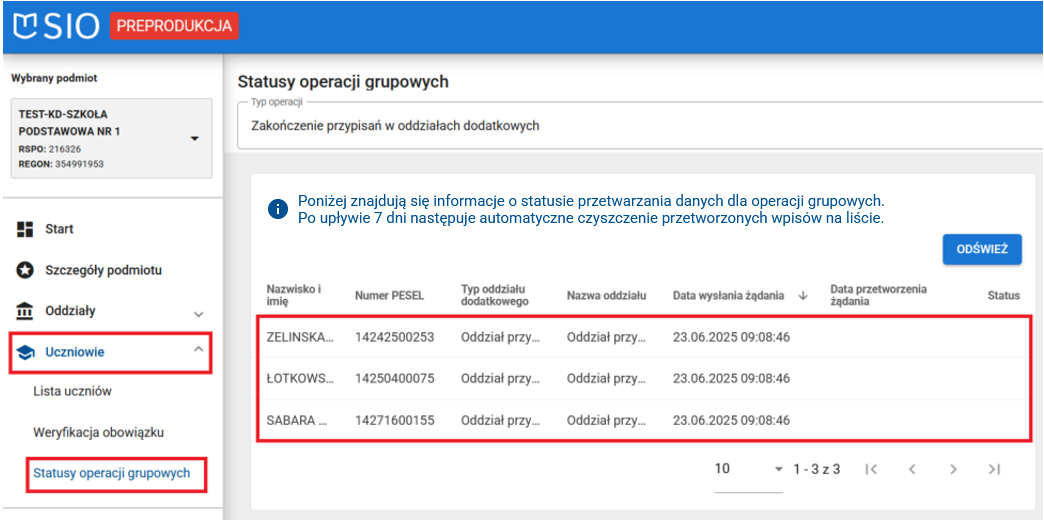Select ŁOTKOWS name cell
The height and width of the screenshot is (524, 1044).
(x=300, y=378)
